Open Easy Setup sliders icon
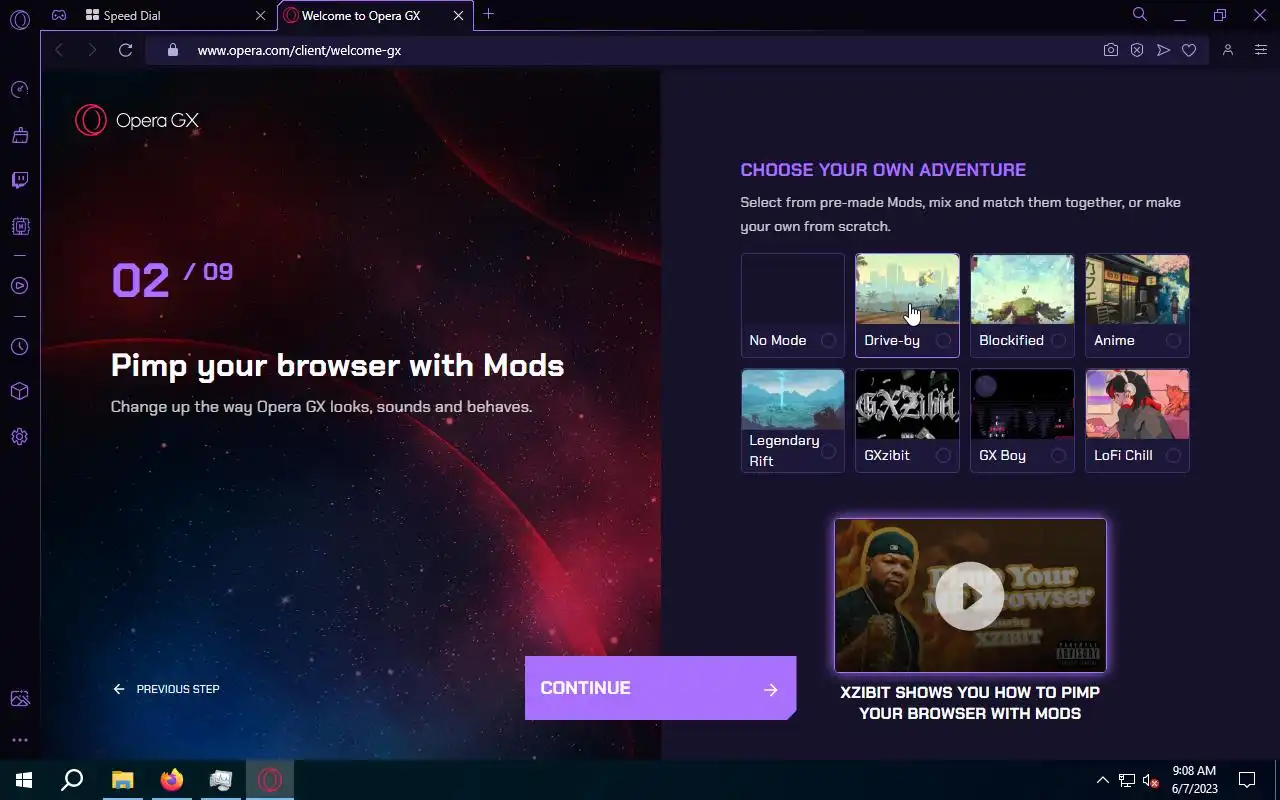 (x=1260, y=50)
